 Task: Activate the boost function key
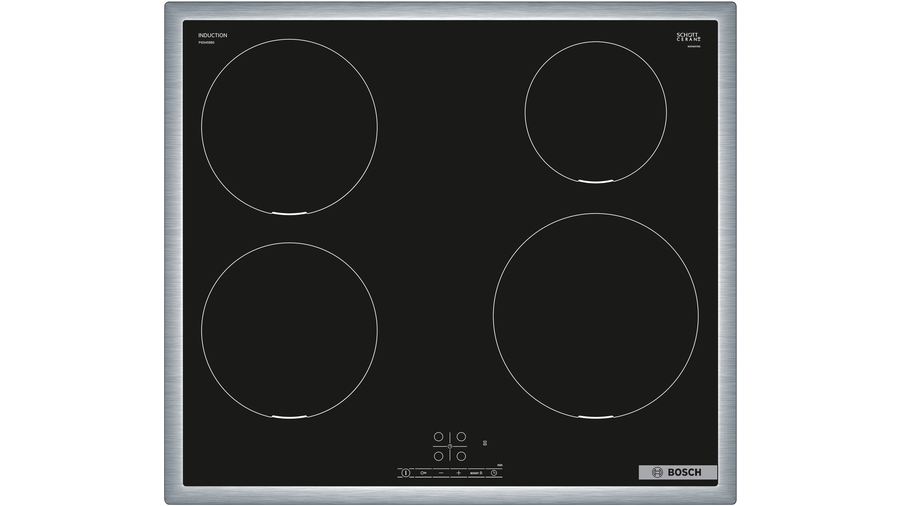[476, 472]
